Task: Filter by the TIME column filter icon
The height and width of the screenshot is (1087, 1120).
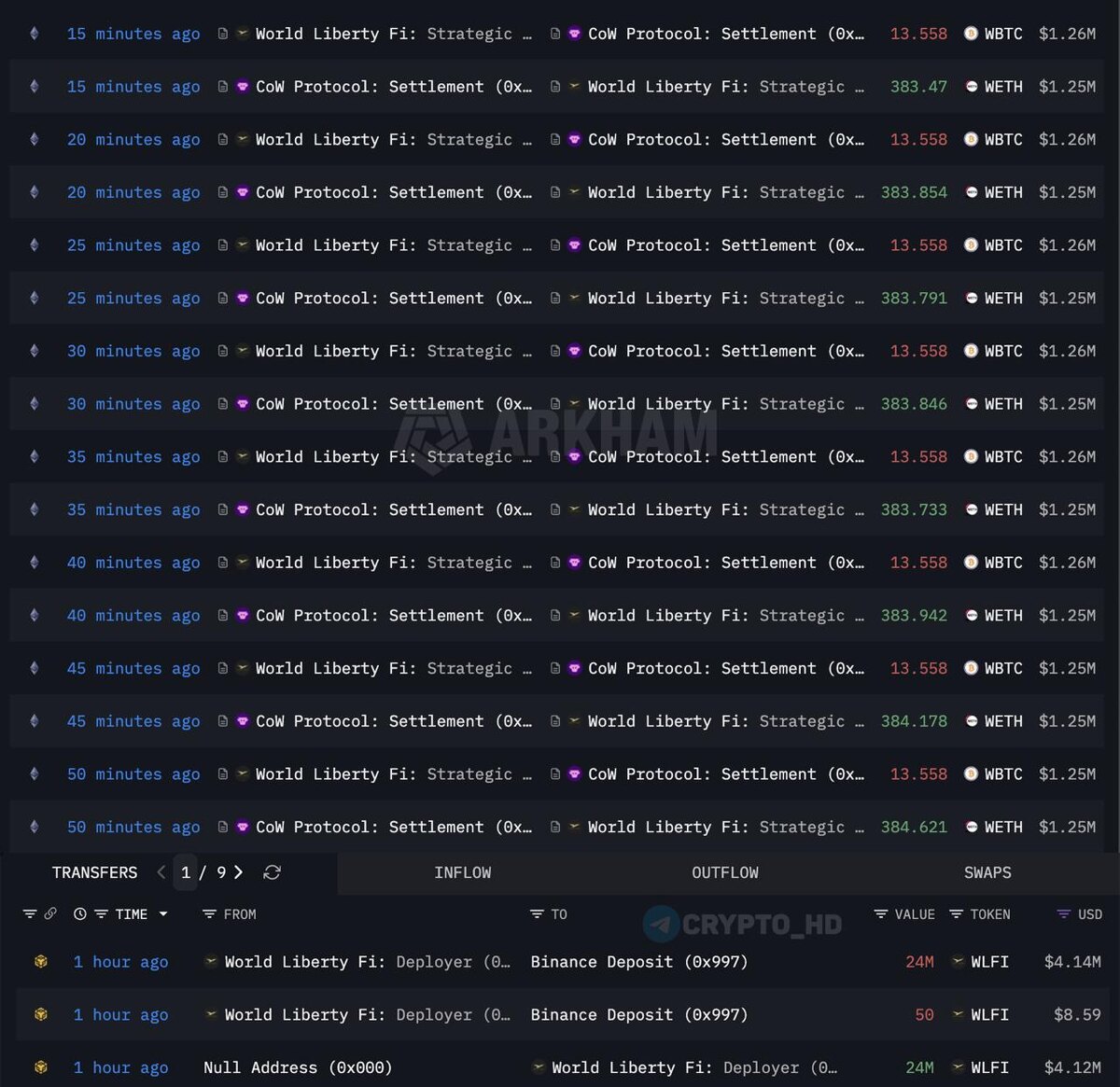Action: tap(101, 914)
